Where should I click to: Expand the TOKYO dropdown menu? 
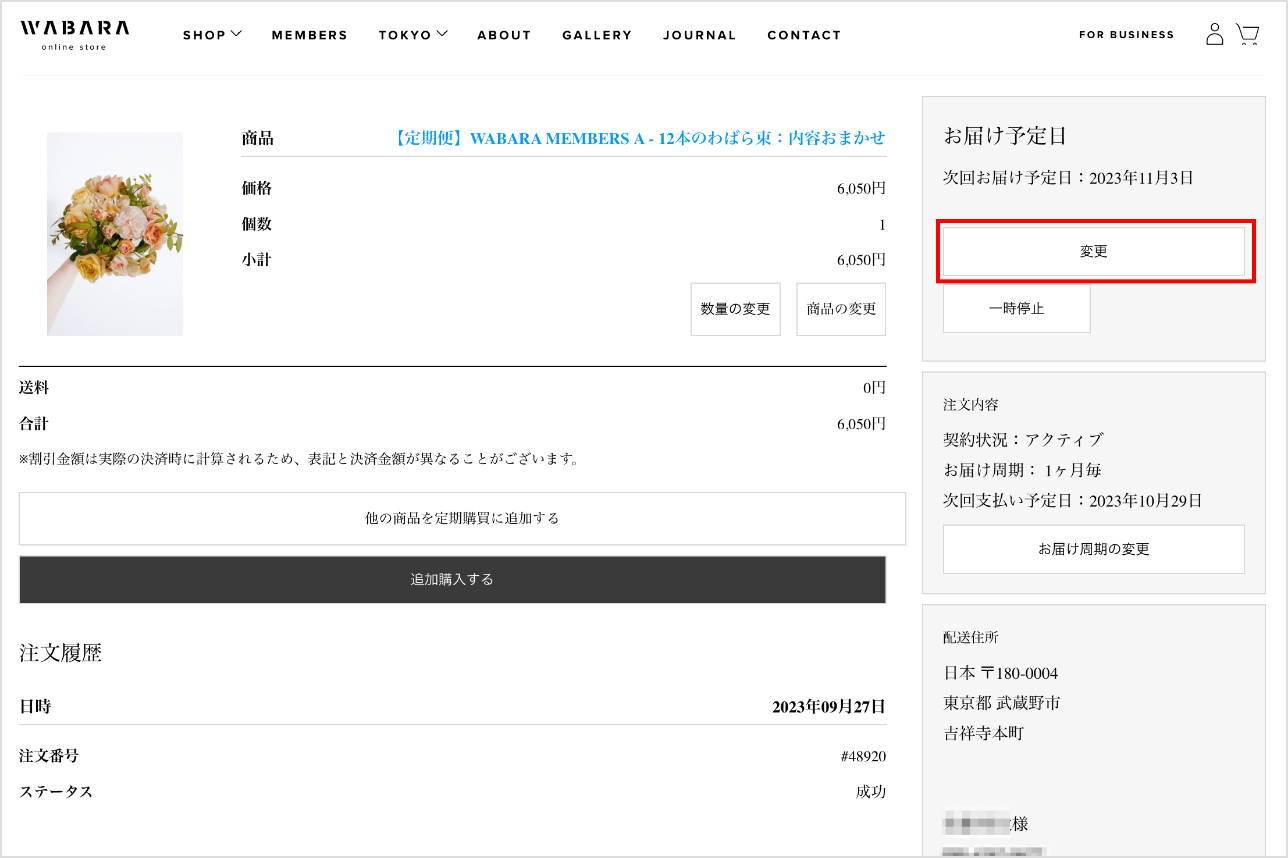[412, 35]
